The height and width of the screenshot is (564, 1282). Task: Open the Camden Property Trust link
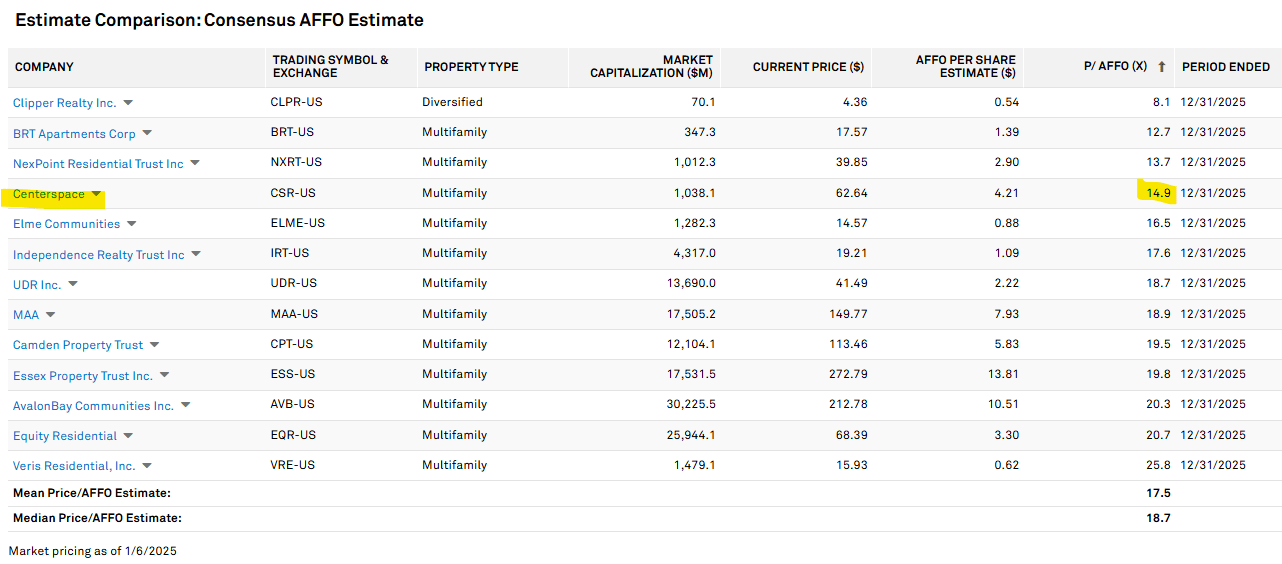(x=78, y=345)
